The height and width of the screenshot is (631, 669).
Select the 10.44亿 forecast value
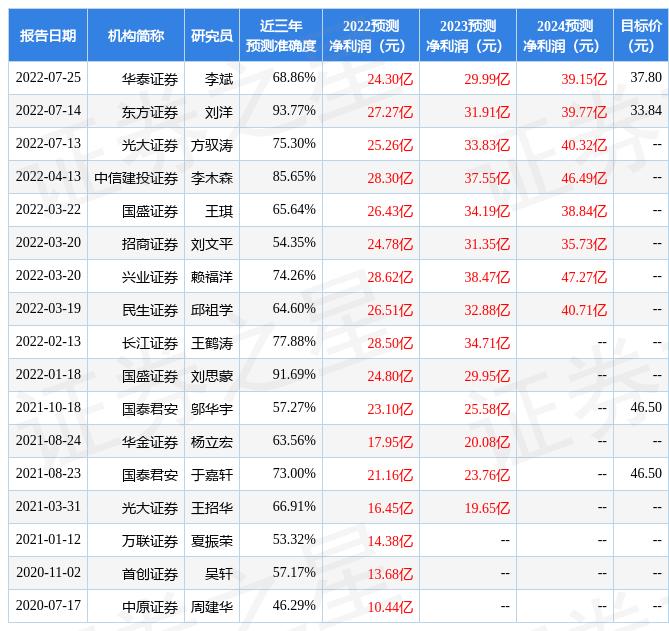pos(390,607)
